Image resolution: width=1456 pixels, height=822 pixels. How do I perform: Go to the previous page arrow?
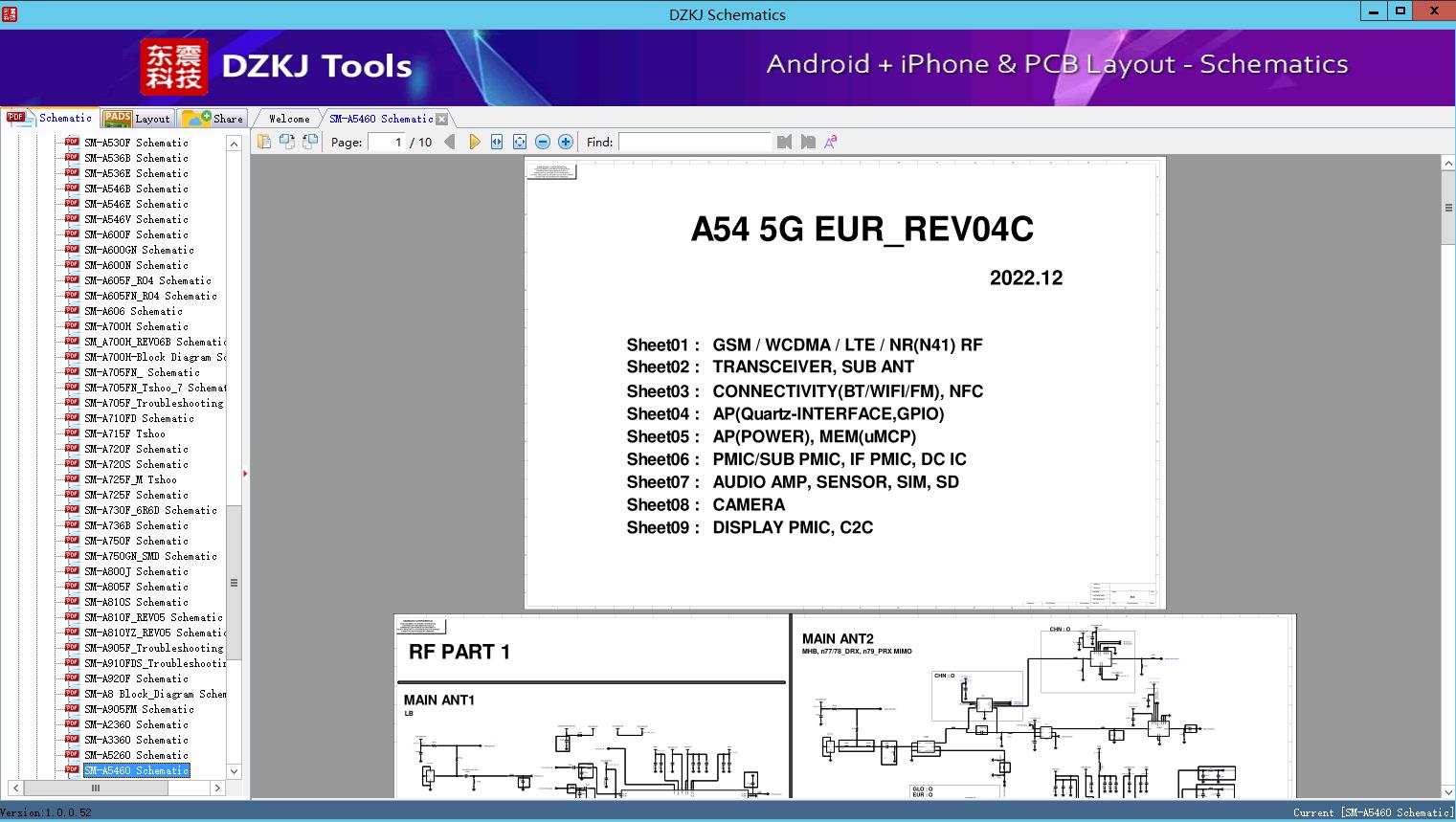coord(450,142)
